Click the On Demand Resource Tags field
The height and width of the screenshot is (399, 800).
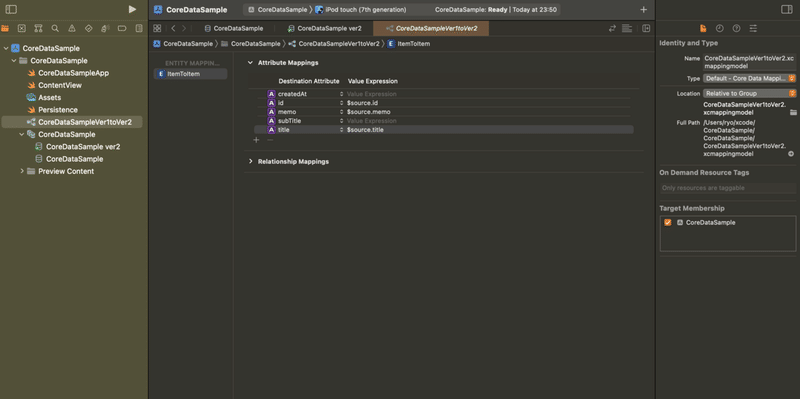tap(728, 188)
